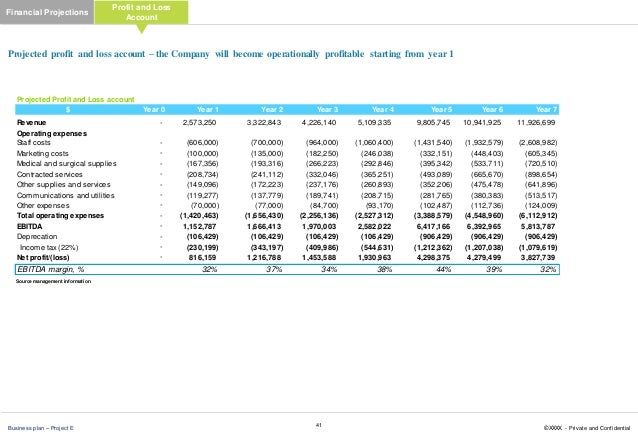Click the Business plan – Project E footer

click(41, 428)
